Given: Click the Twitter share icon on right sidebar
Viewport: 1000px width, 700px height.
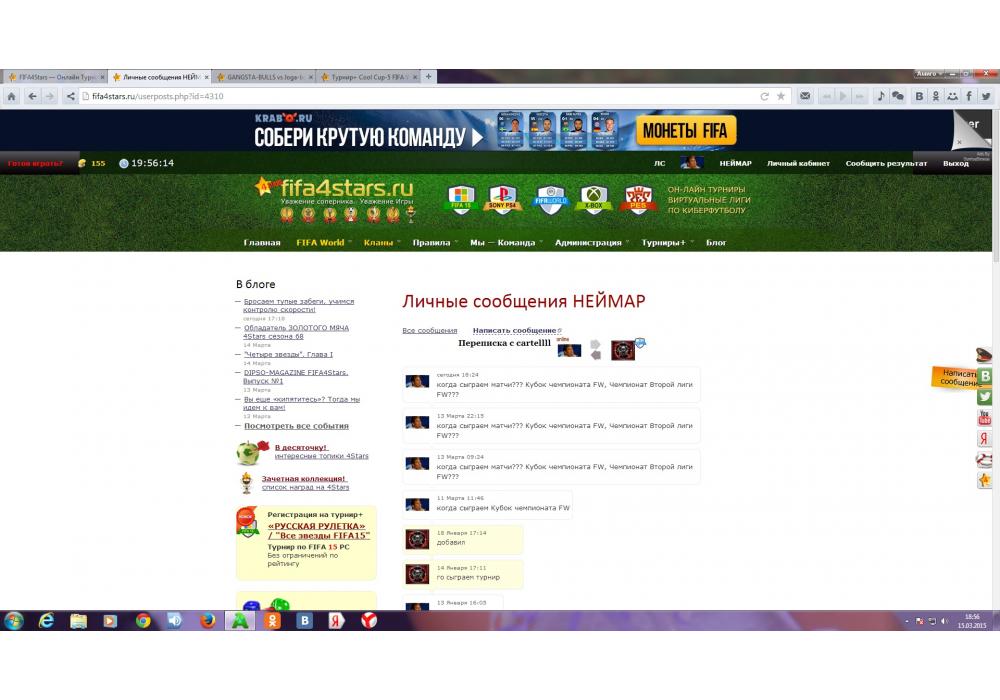Looking at the screenshot, I should tap(985, 397).
